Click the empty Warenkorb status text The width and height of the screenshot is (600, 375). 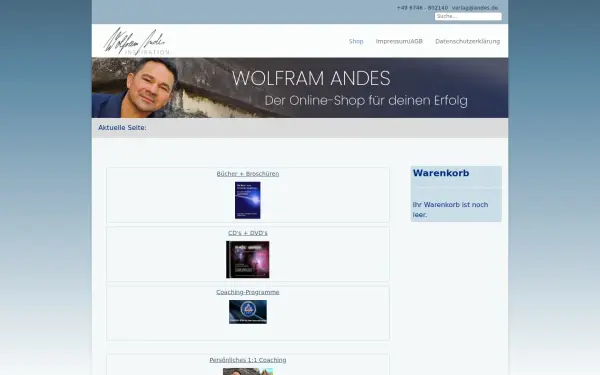[450, 210]
